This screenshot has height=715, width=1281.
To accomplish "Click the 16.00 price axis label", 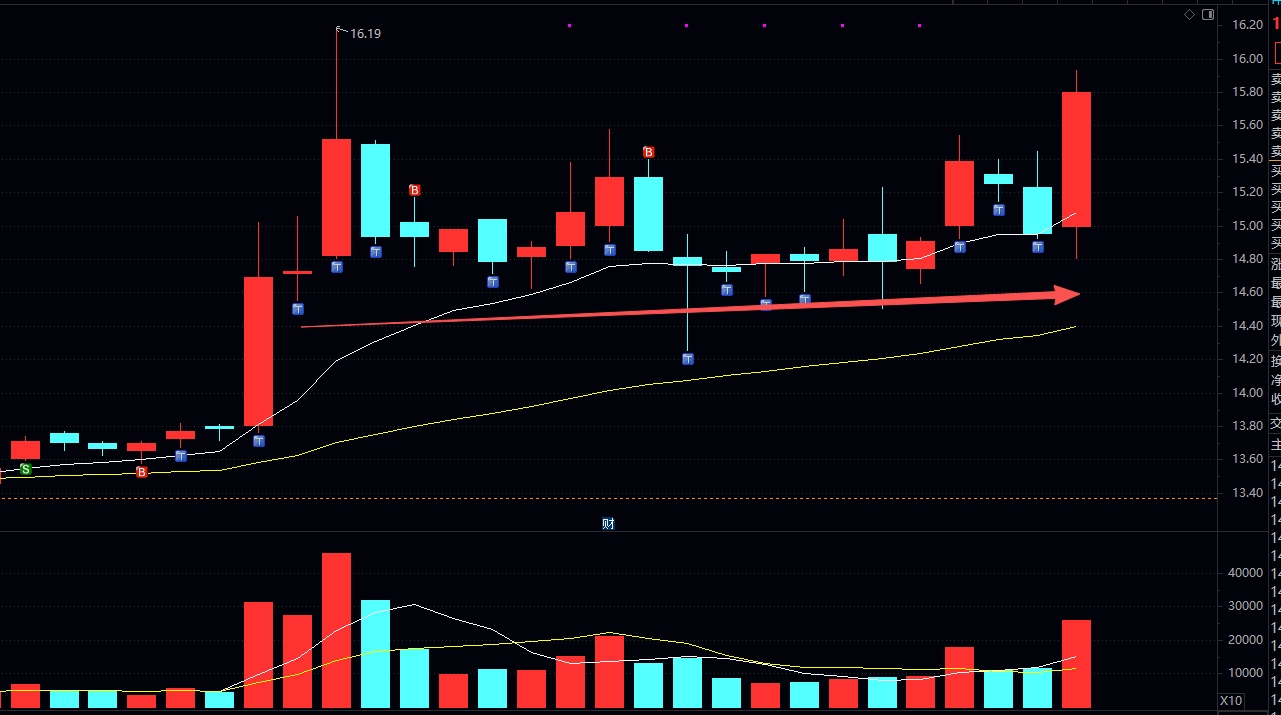I will coord(1247,59).
